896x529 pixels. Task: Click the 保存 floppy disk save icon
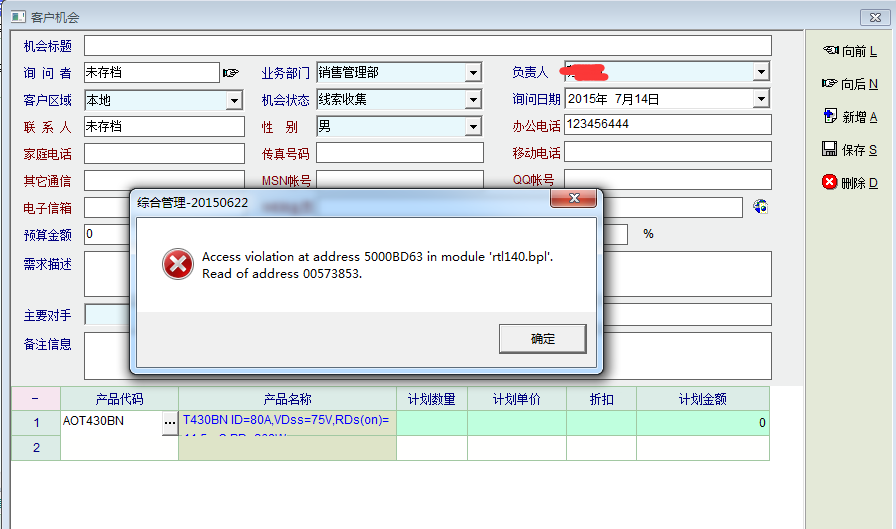pyautogui.click(x=829, y=150)
